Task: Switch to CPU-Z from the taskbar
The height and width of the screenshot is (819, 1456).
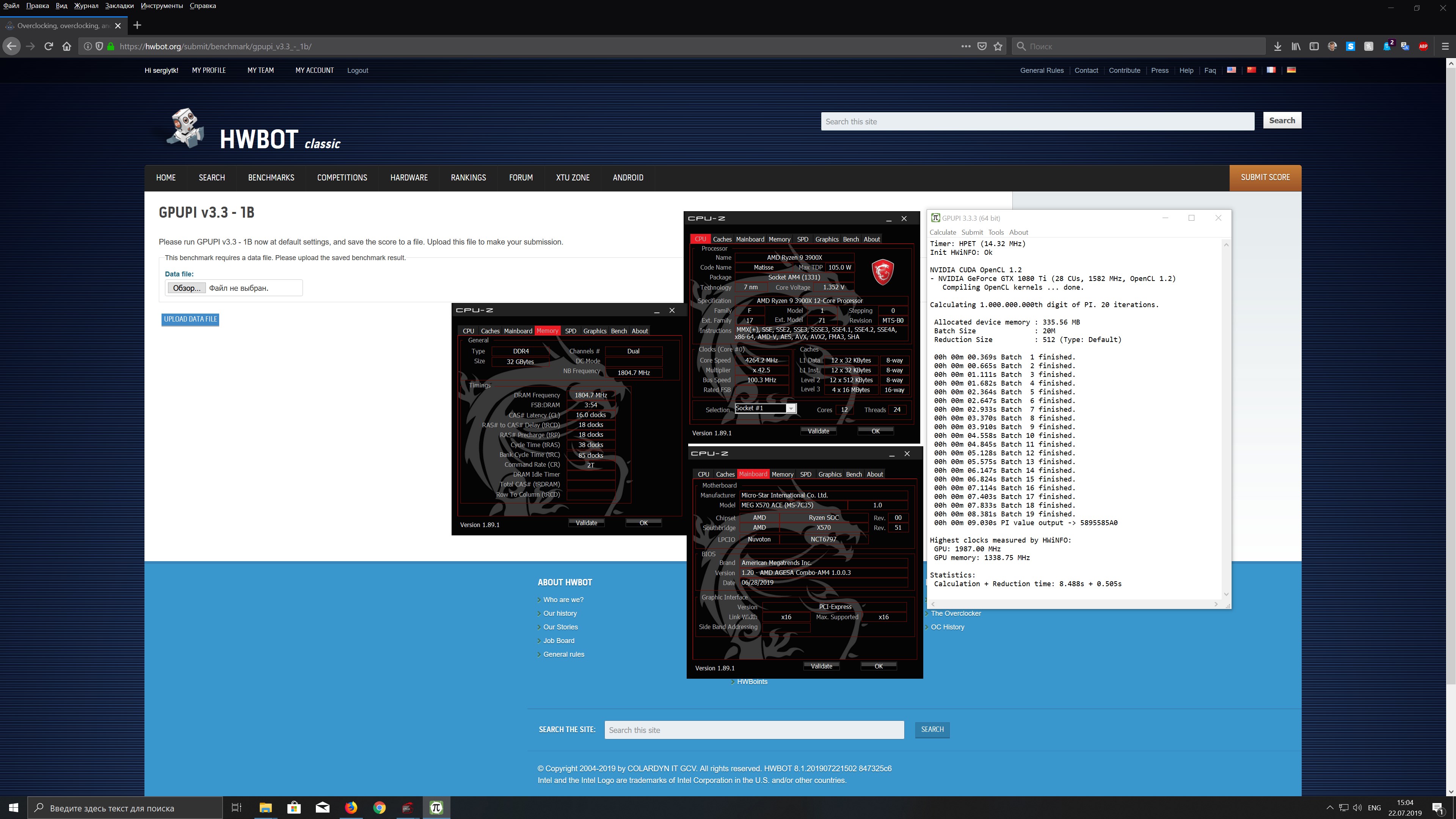Action: point(408,808)
